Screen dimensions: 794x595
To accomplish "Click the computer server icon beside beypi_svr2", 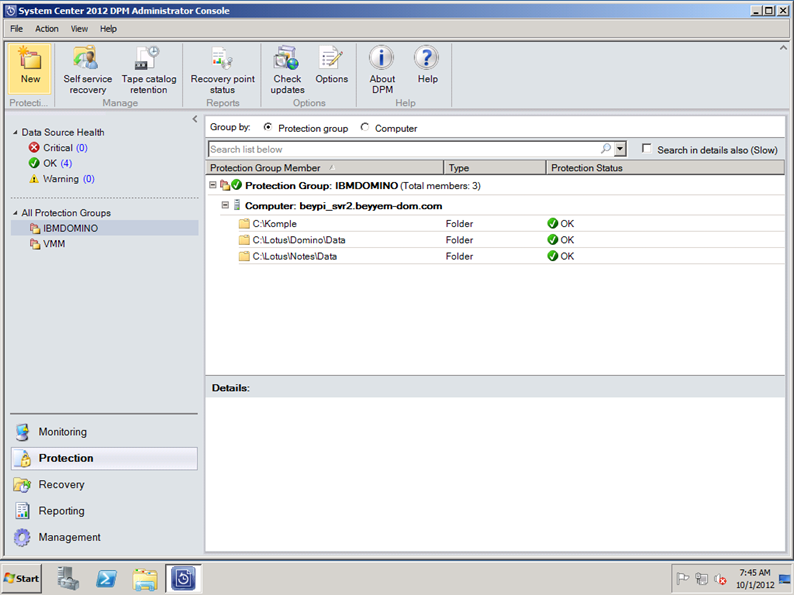I will tap(236, 205).
